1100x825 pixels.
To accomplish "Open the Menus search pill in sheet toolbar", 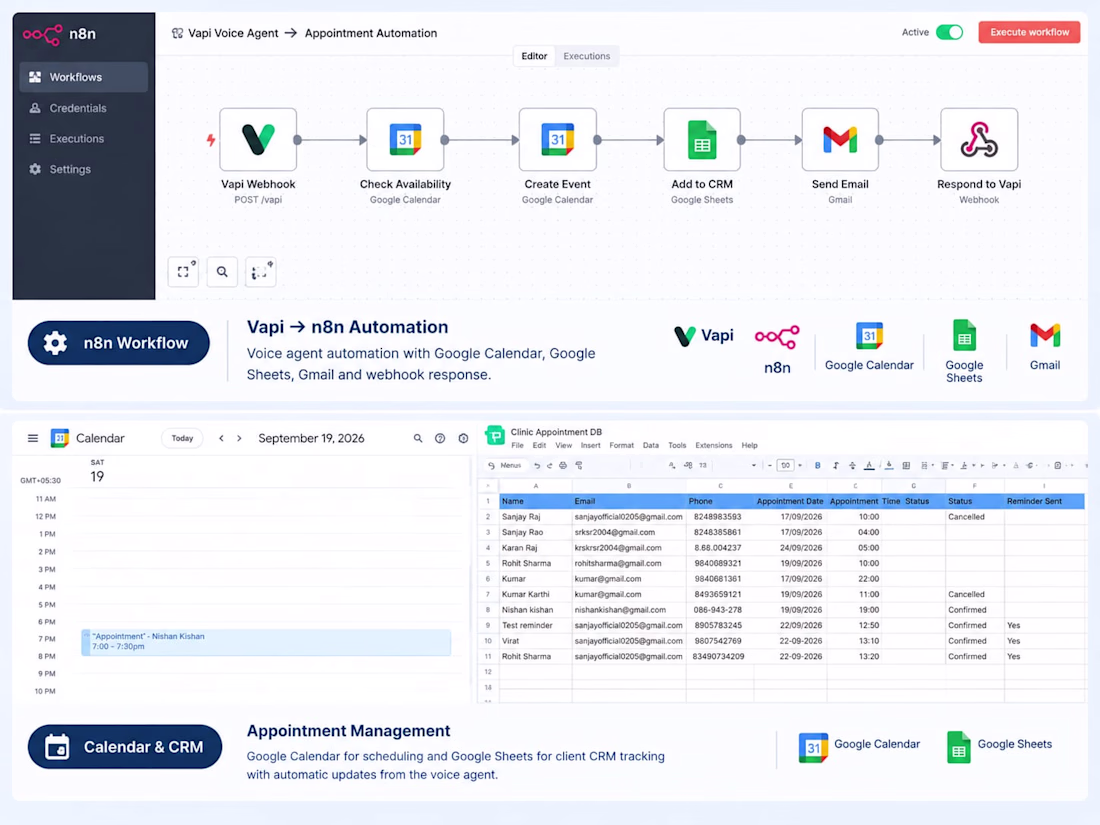I will point(505,466).
